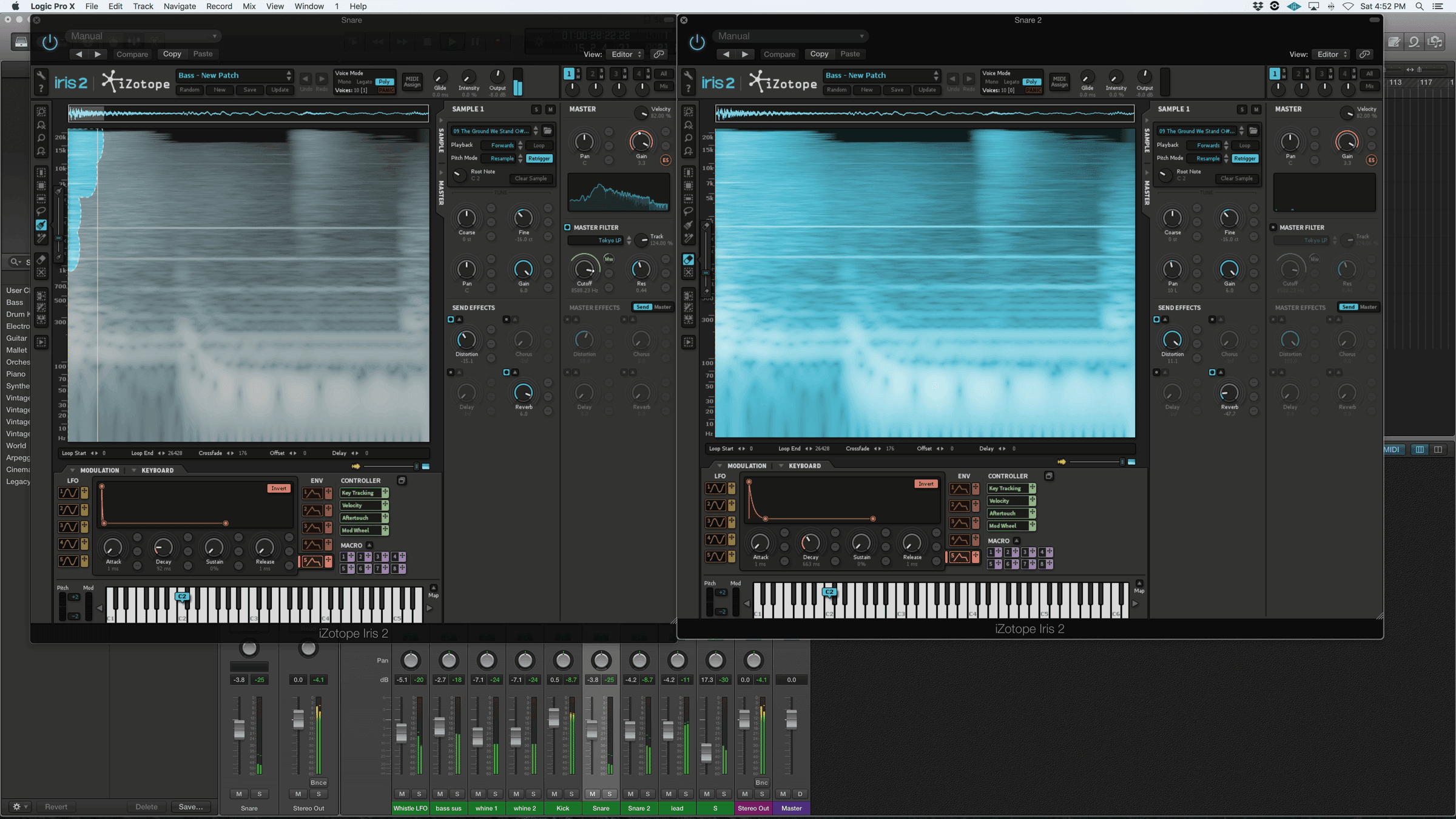This screenshot has width=1456, height=819.
Task: Open Dropbox menu bar icon
Action: (1258, 6)
